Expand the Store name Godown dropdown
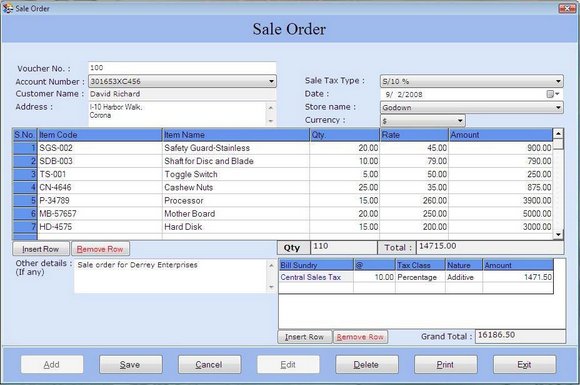The width and height of the screenshot is (580, 385). tap(558, 108)
